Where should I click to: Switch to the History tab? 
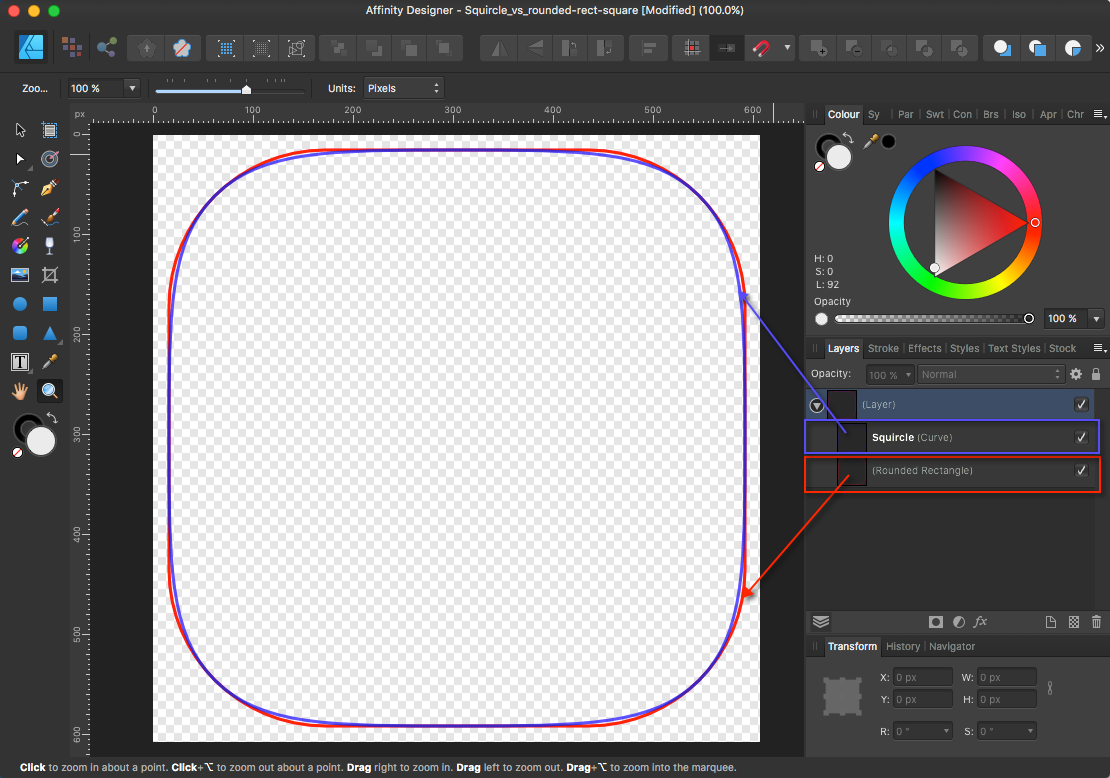coord(902,646)
